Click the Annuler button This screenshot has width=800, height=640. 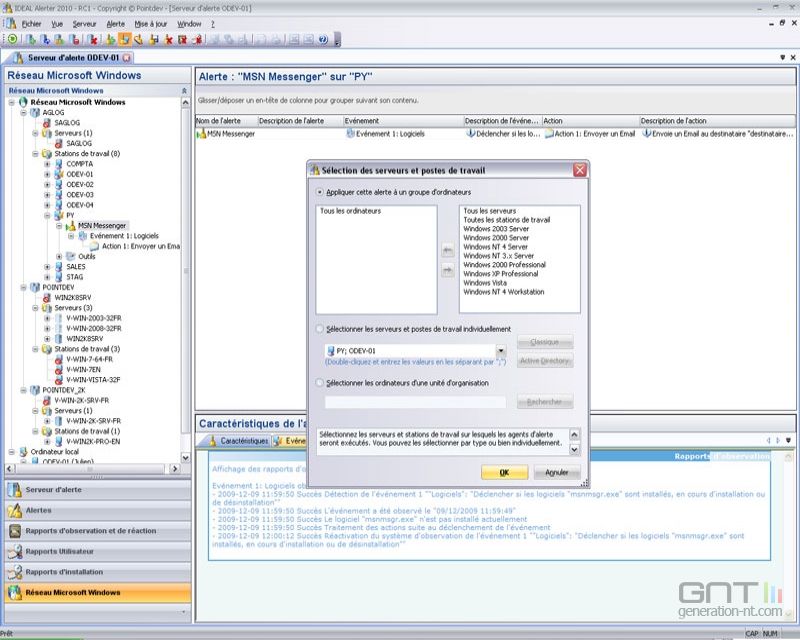(557, 473)
